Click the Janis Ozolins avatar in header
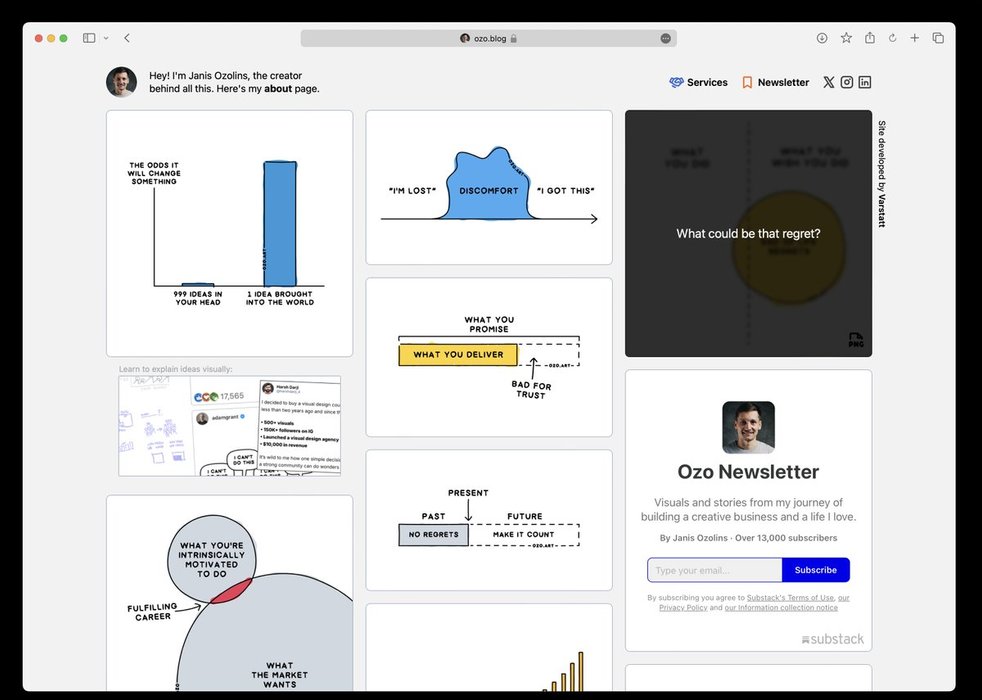 click(121, 82)
